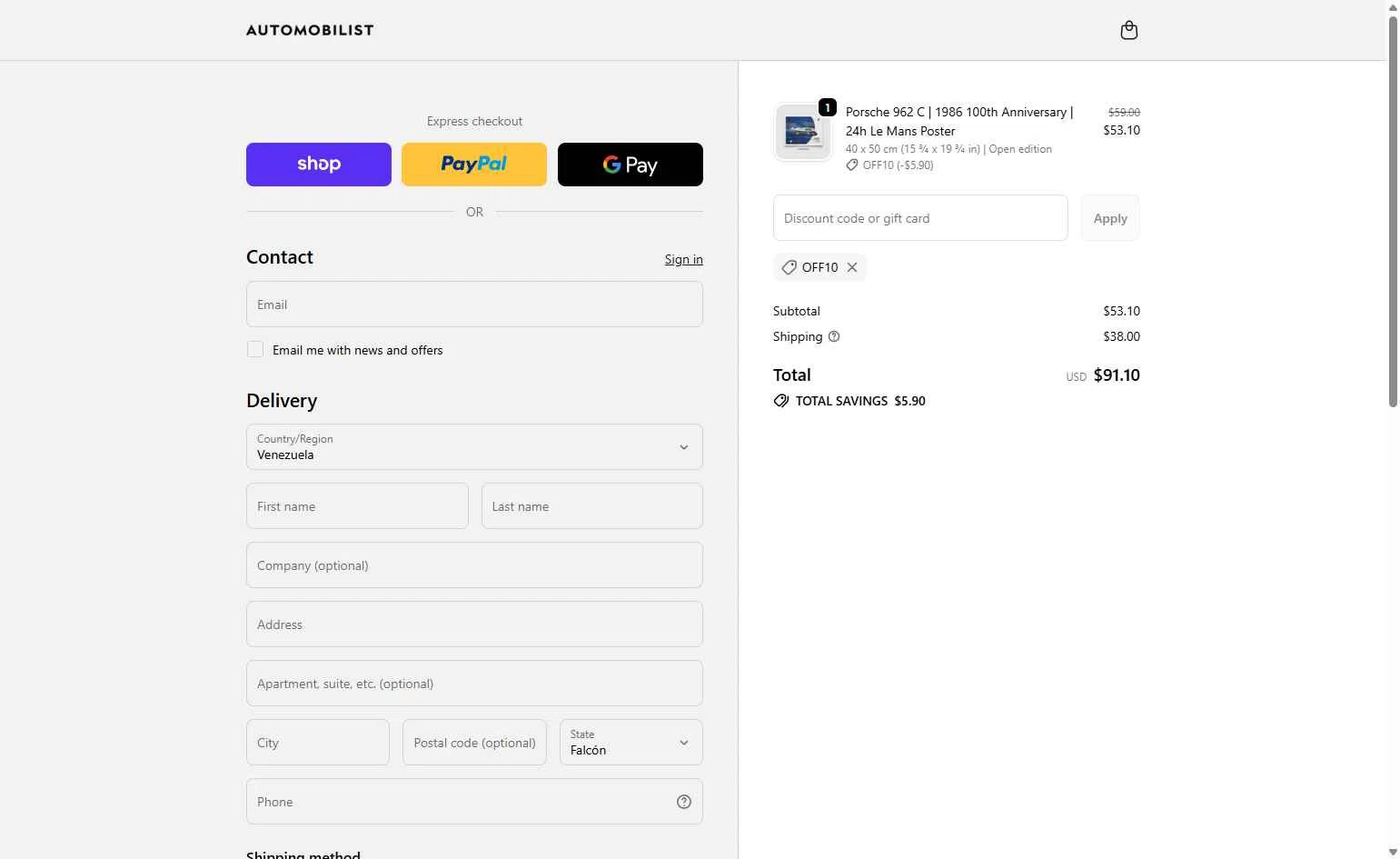1400x859 pixels.
Task: Select the Porsche 962 C poster thumbnail
Action: point(803,132)
